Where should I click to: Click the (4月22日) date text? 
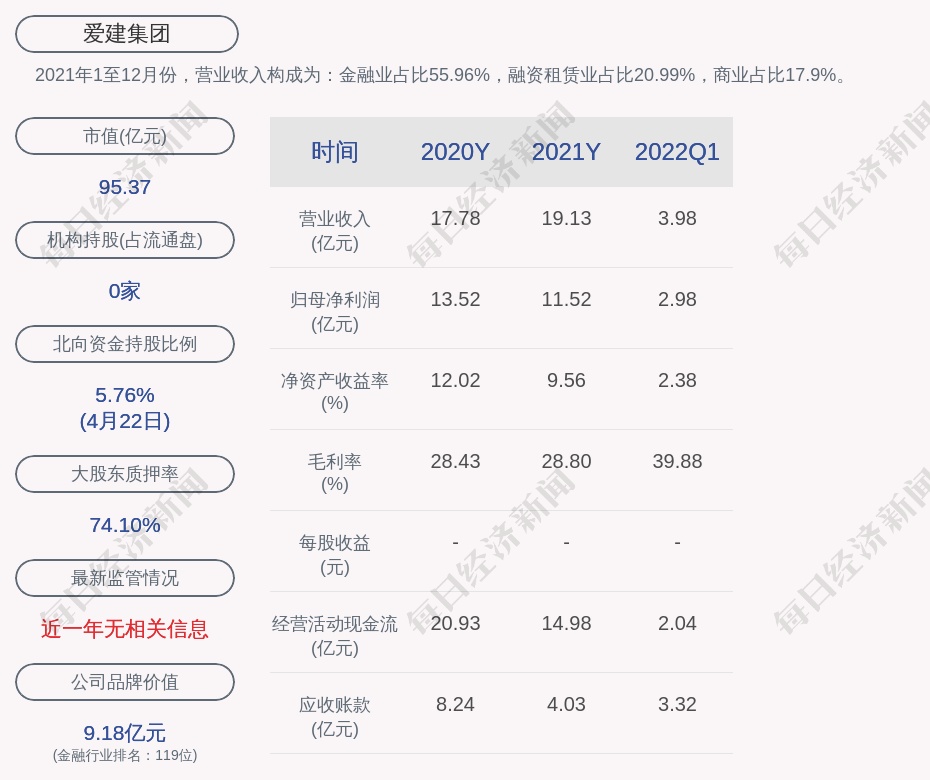coord(125,421)
